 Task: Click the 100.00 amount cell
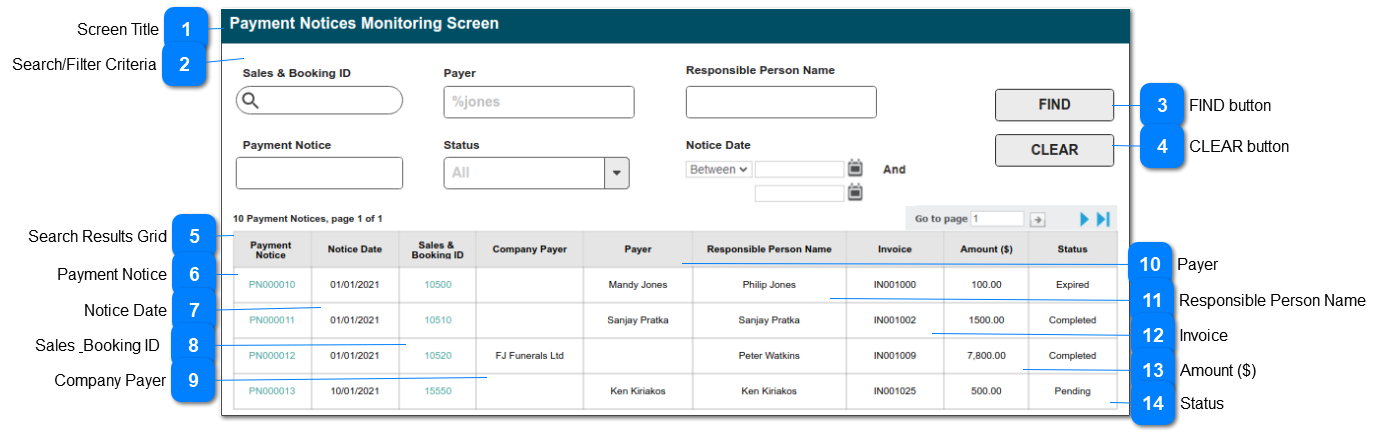click(986, 285)
